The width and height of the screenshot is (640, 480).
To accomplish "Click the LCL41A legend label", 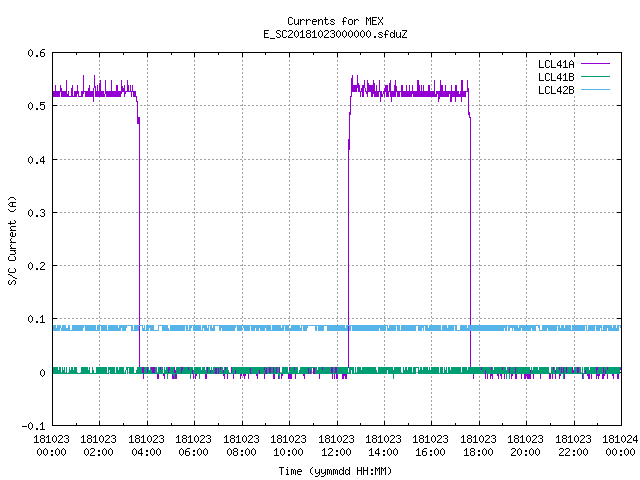I will [556, 64].
